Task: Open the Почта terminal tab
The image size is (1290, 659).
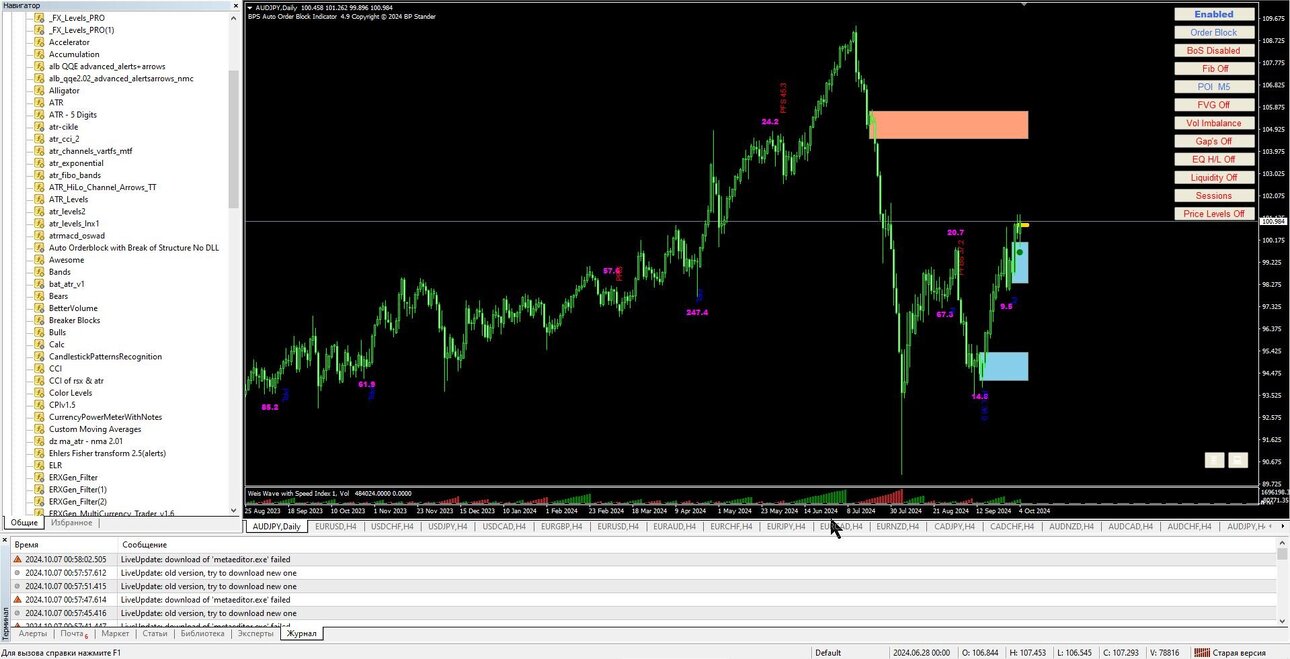Action: (73, 634)
